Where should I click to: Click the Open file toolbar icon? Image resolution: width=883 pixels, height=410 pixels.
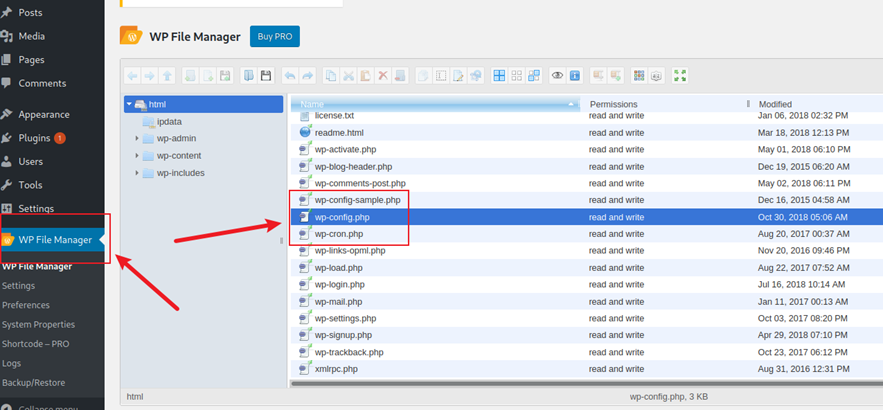click(x=249, y=75)
